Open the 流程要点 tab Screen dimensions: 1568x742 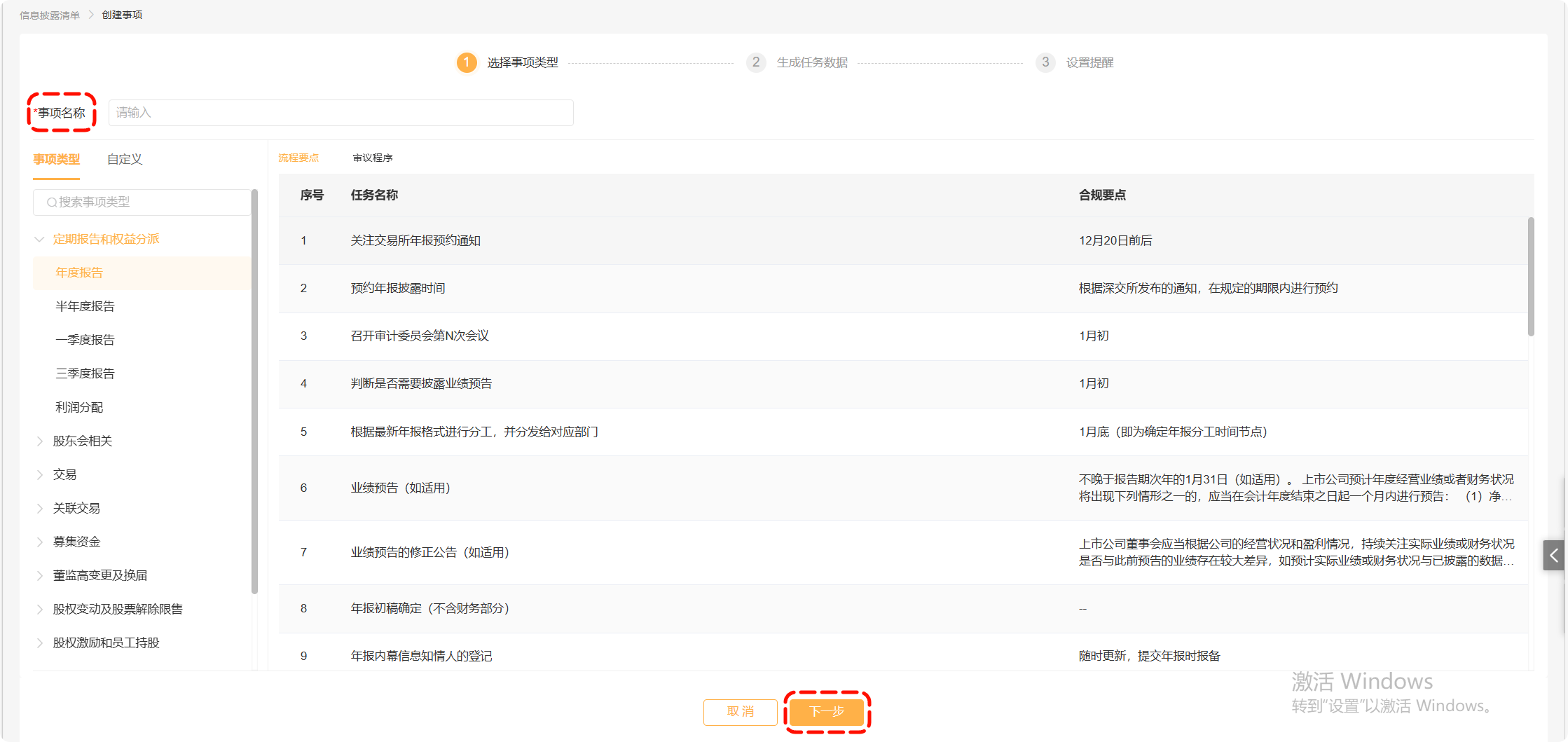[298, 158]
